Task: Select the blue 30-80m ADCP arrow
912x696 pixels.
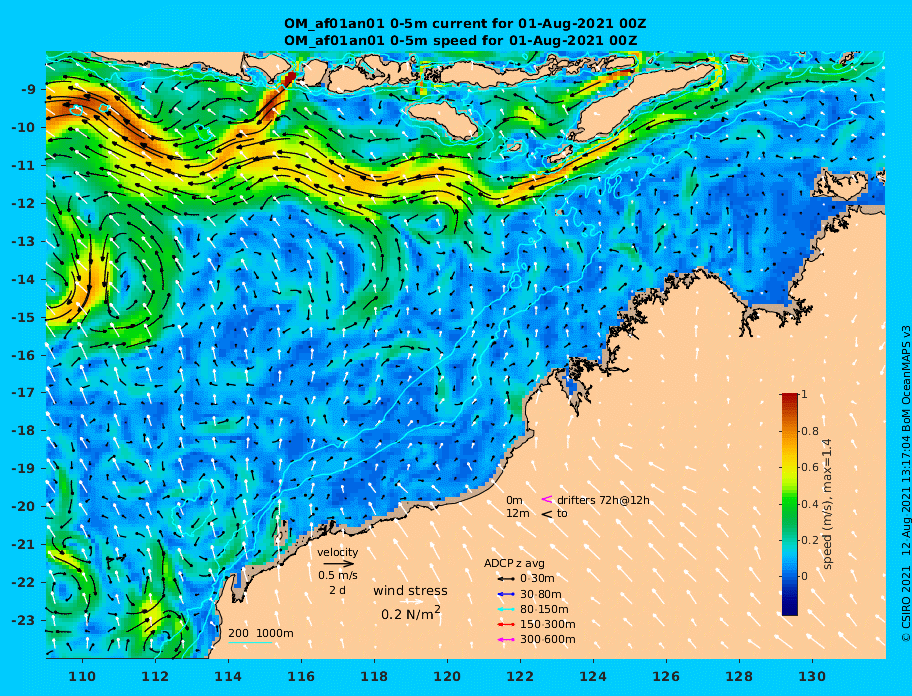Action: point(507,594)
